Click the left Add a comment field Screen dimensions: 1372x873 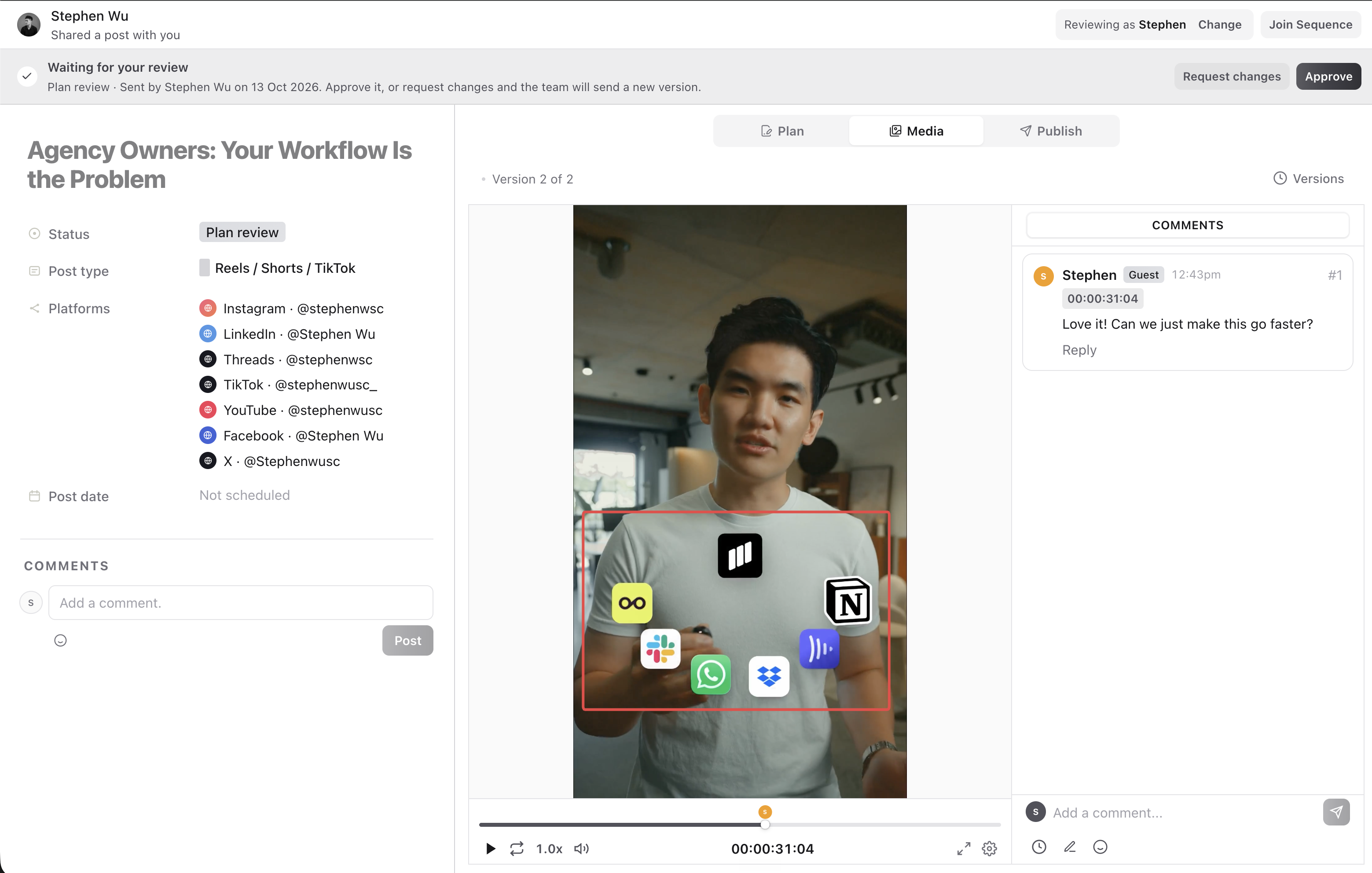click(240, 603)
